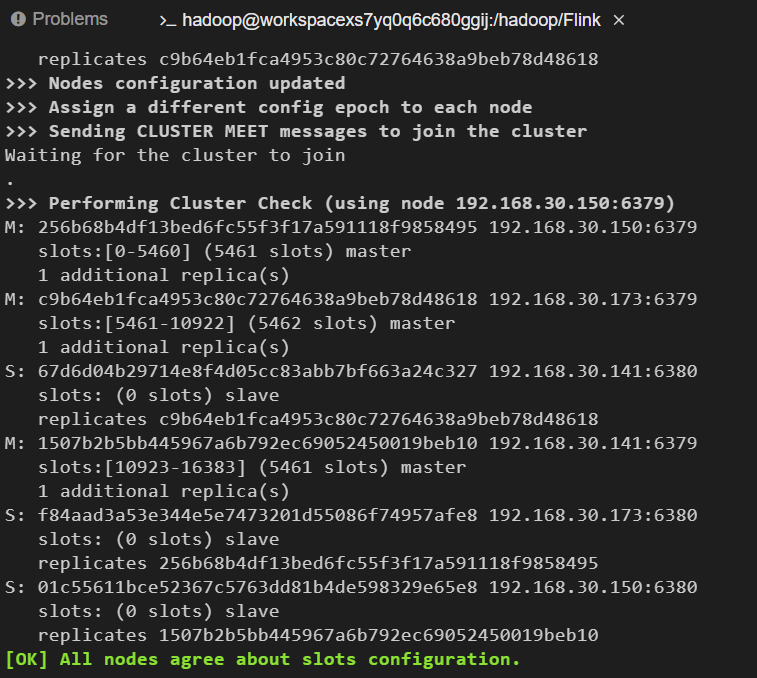Click the Problems warning circle icon
The height and width of the screenshot is (678, 757).
(18, 19)
